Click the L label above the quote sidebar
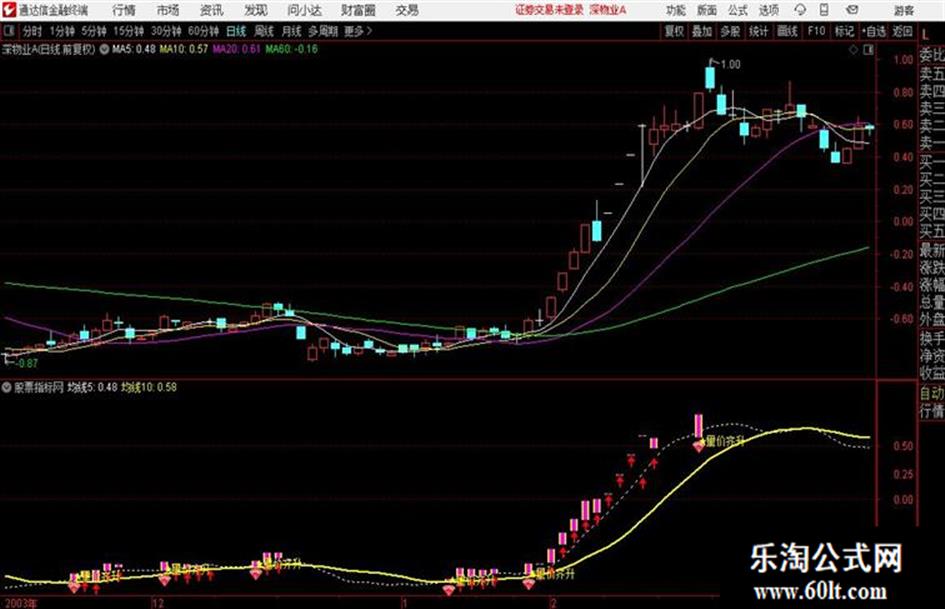Viewport: 945px width, 609px height. (926, 34)
